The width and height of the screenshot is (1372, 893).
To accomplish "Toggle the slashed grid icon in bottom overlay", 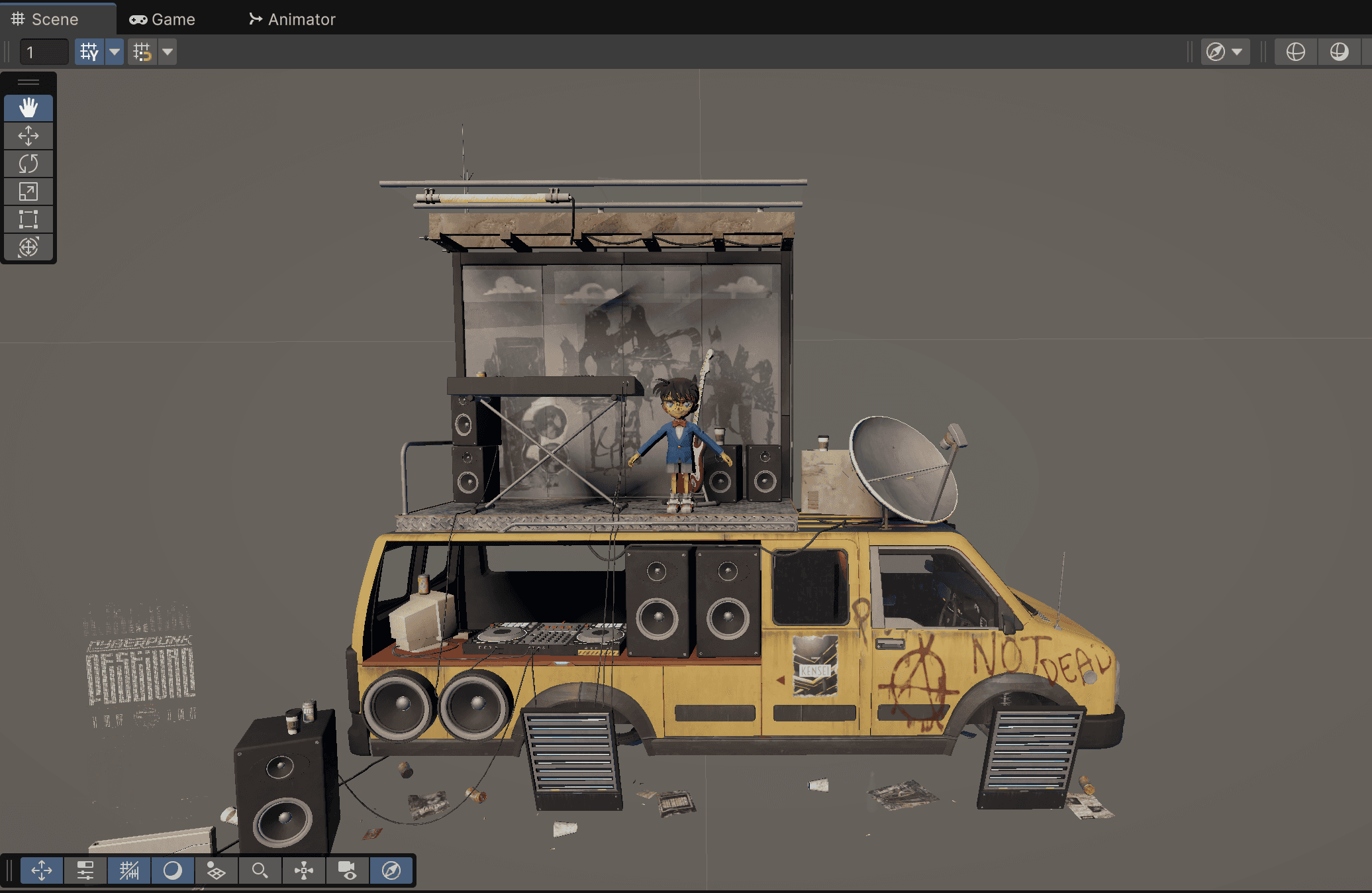I will 129,870.
